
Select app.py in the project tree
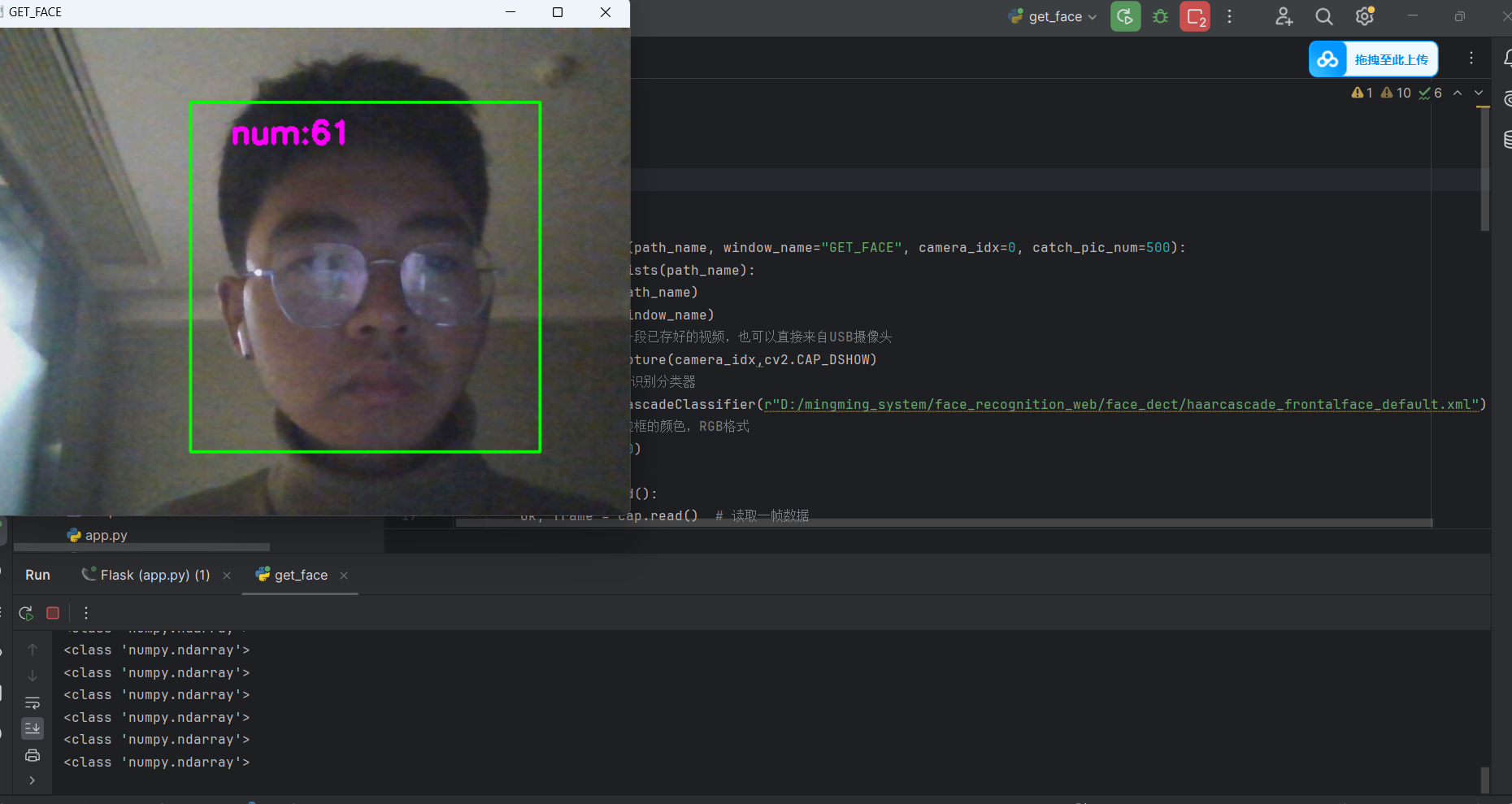(x=98, y=535)
